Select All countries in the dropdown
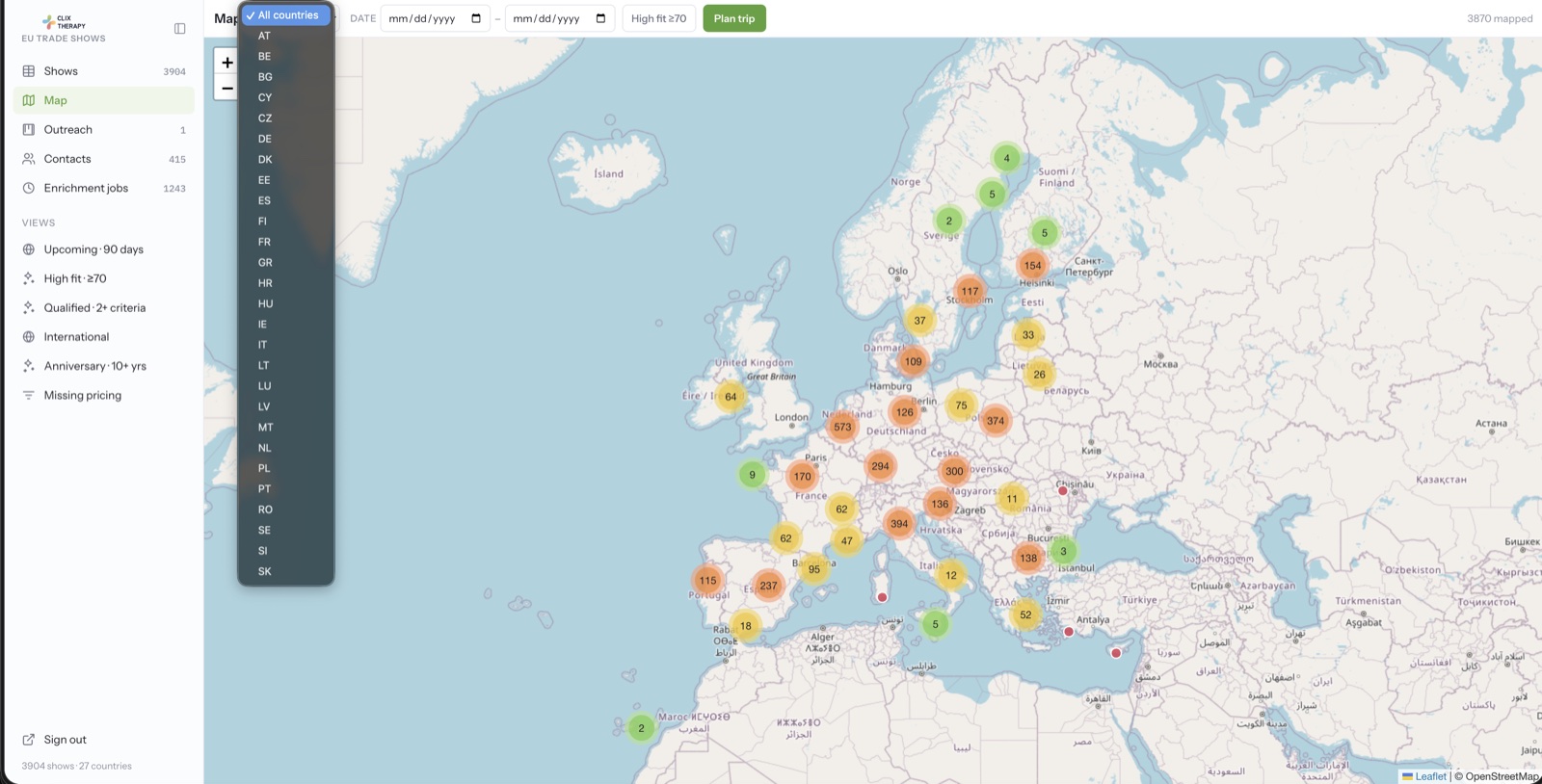The height and width of the screenshot is (784, 1542). coord(286,15)
